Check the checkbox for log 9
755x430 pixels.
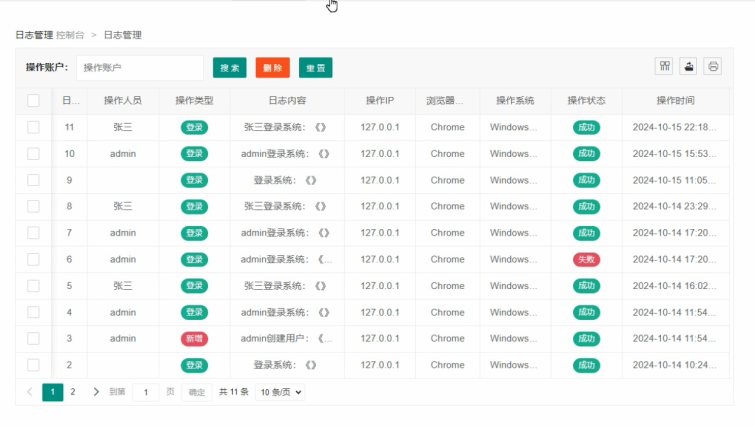[x=33, y=180]
